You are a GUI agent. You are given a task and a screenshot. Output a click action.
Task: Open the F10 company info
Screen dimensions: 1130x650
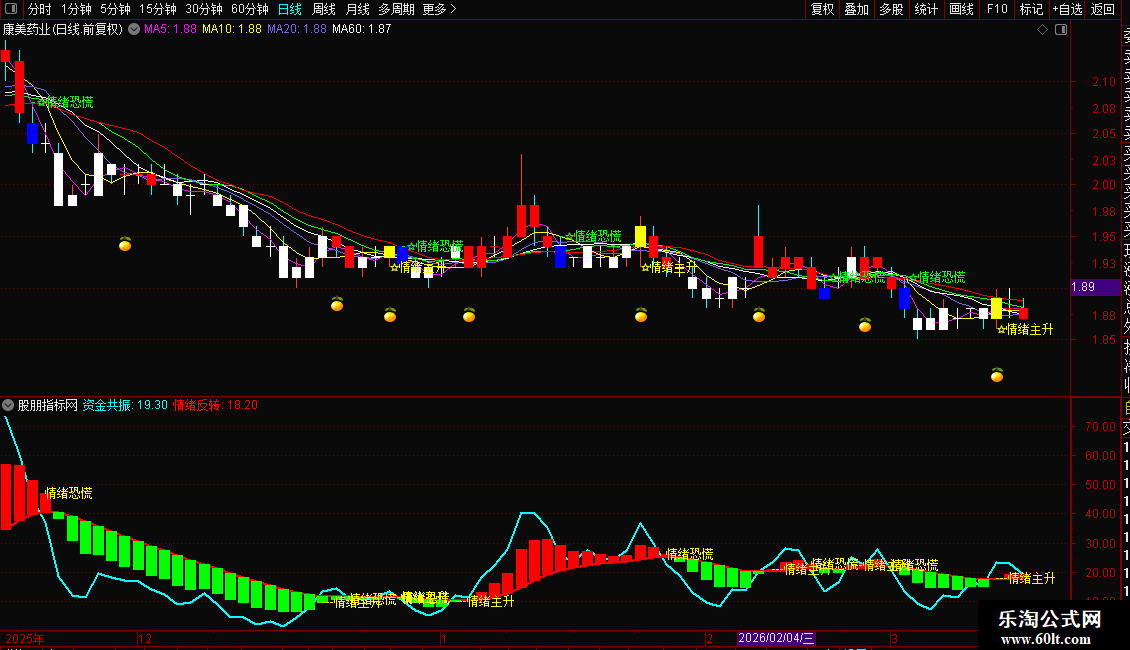pos(997,9)
